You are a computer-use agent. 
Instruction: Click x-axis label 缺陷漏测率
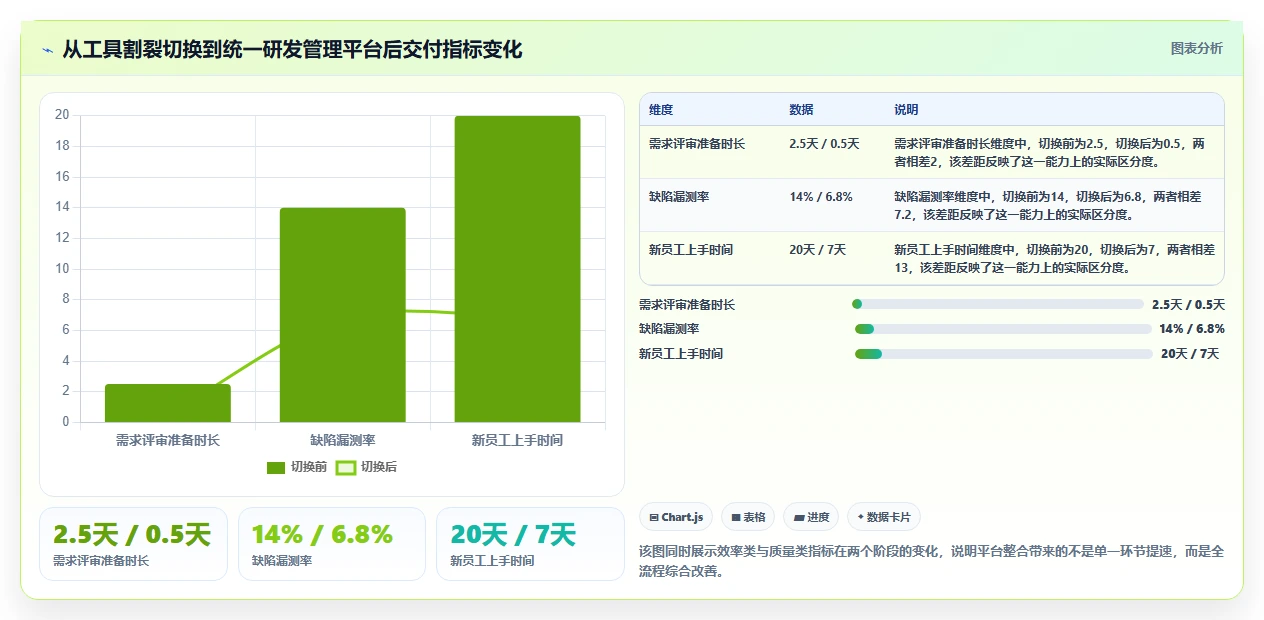[x=343, y=440]
